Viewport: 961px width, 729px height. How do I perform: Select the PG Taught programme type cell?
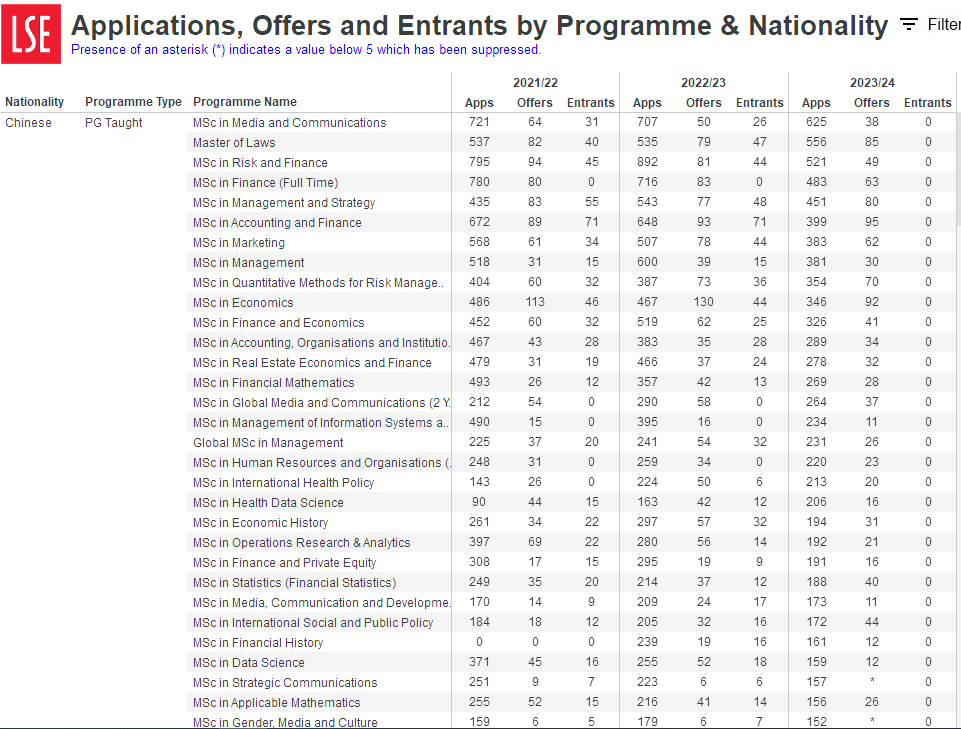tap(113, 123)
